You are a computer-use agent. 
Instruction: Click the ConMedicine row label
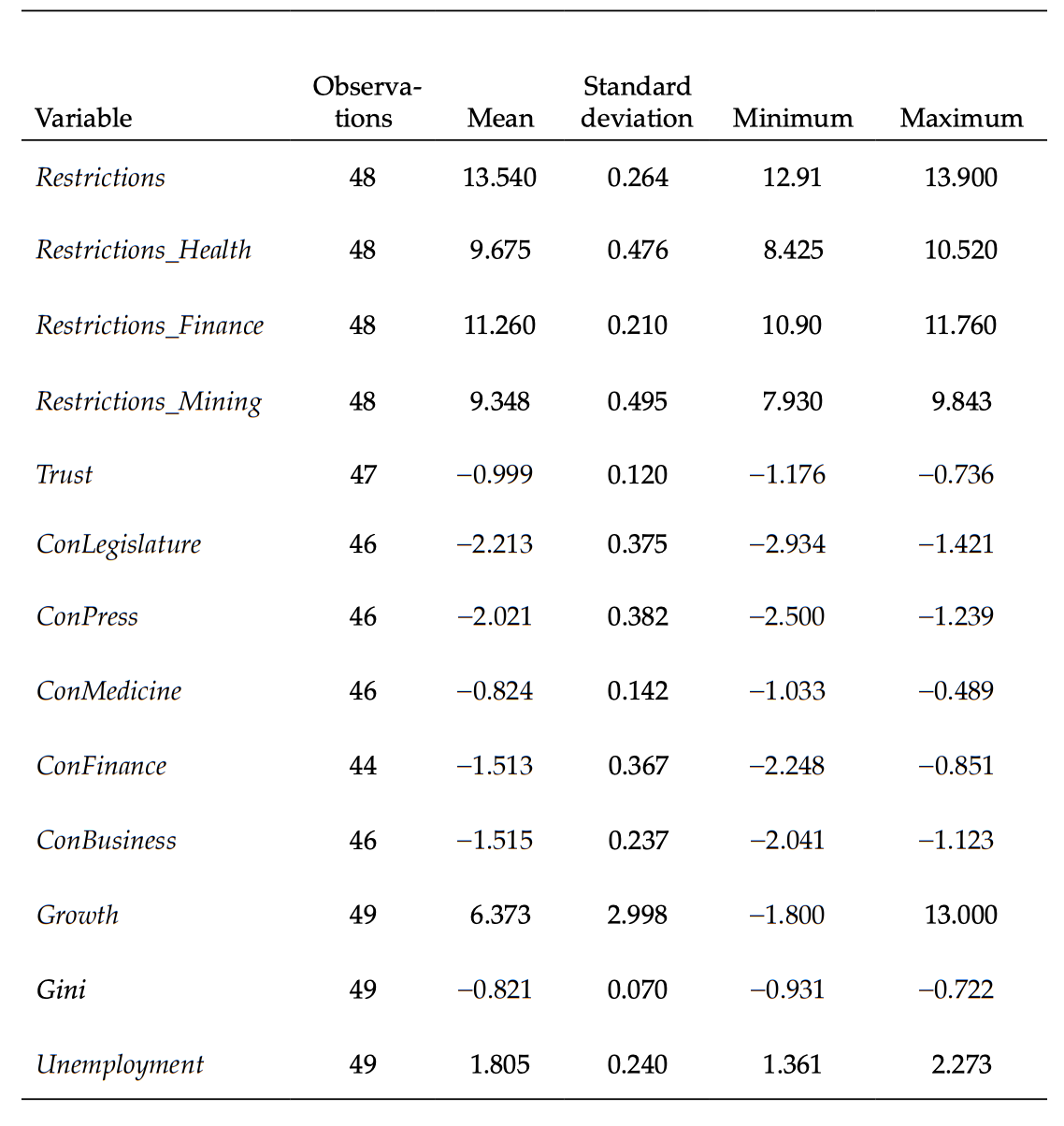(108, 690)
